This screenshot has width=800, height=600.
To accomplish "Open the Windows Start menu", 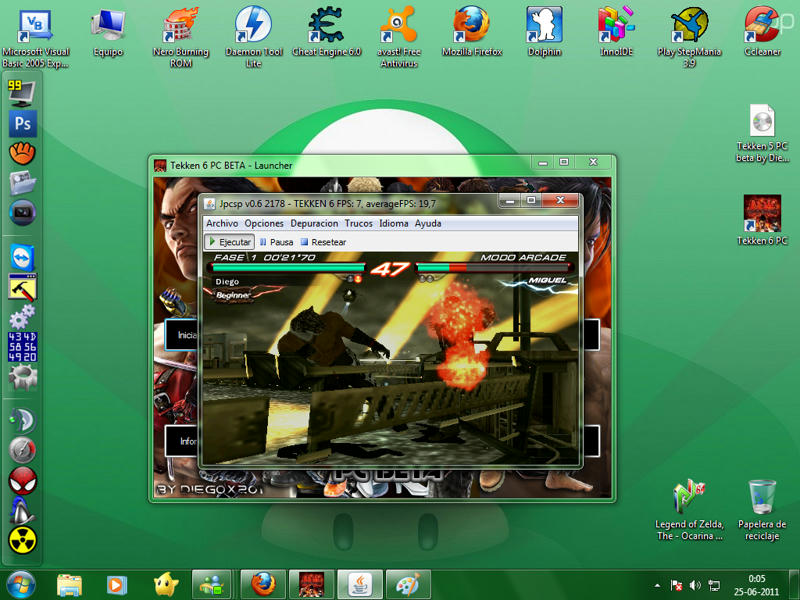I will (x=20, y=585).
